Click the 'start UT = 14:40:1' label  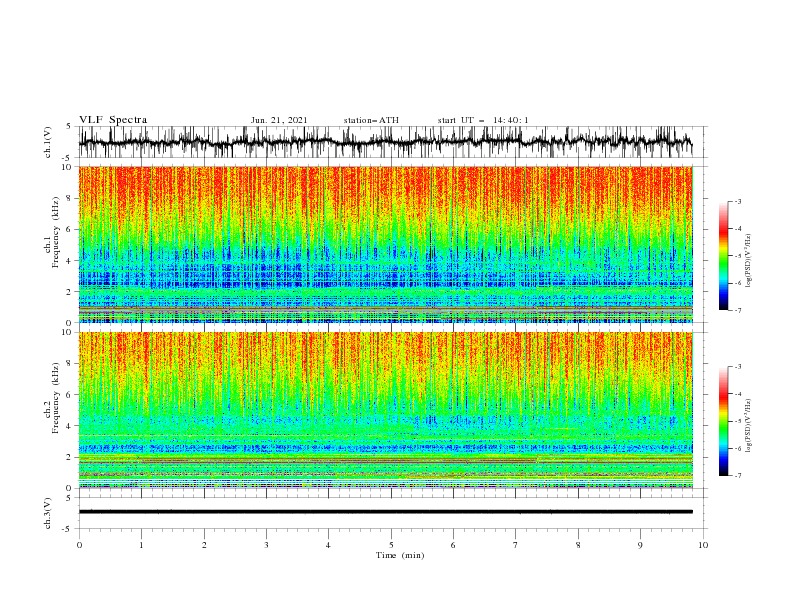pyautogui.click(x=483, y=120)
